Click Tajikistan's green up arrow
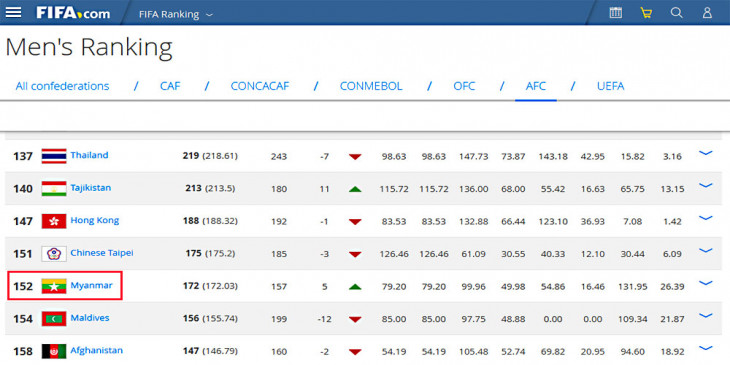This screenshot has width=730, height=365. (355, 189)
